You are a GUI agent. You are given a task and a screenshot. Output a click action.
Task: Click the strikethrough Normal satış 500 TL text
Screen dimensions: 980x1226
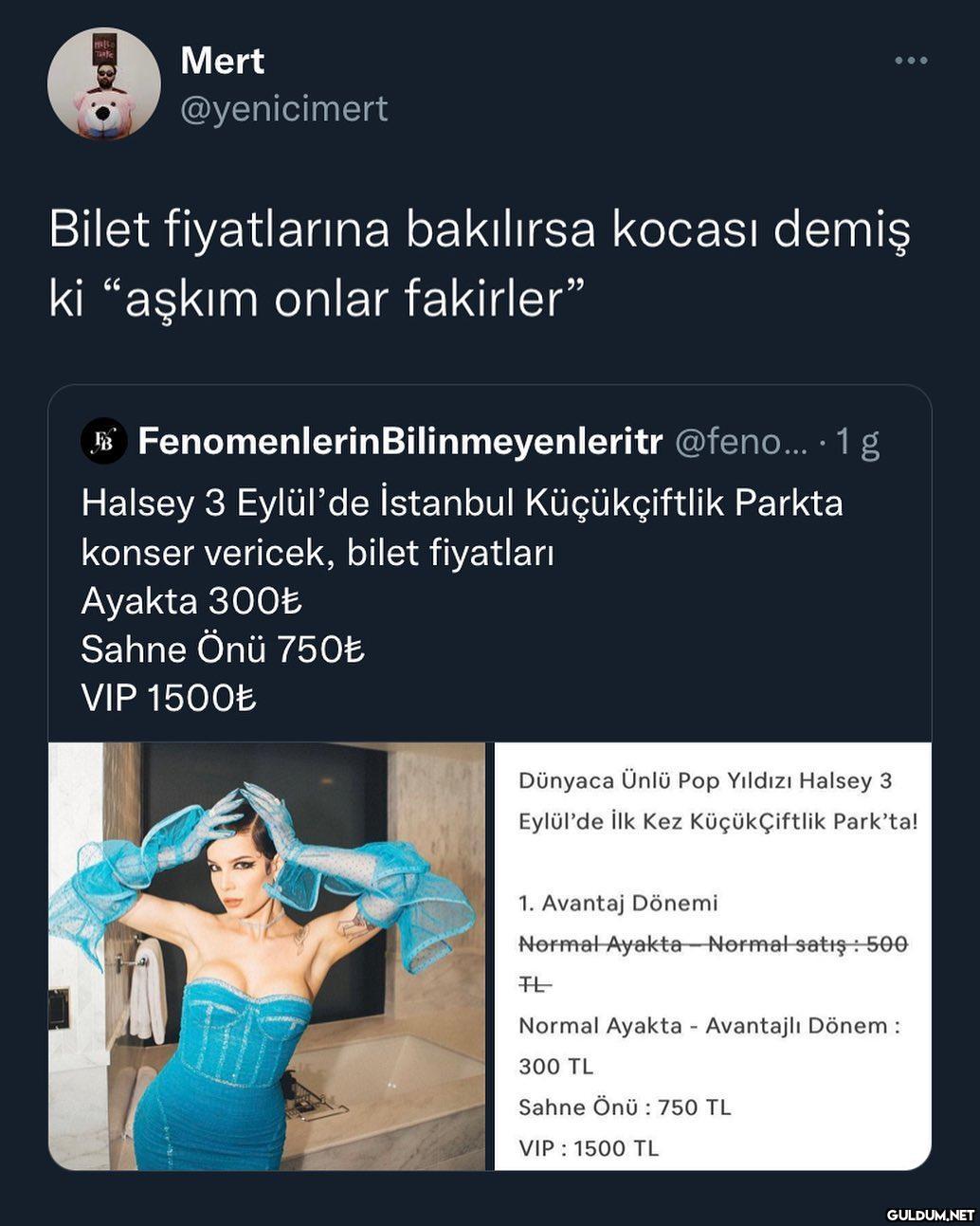pyautogui.click(x=713, y=964)
